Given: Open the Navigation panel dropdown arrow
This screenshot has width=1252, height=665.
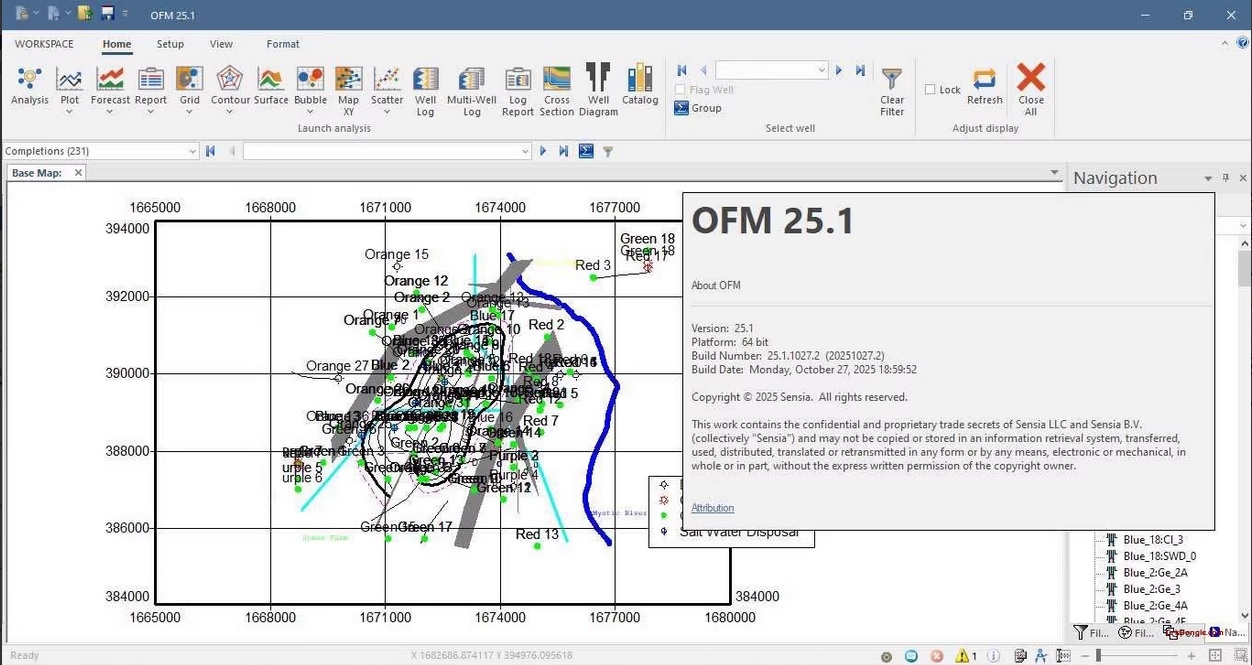Looking at the screenshot, I should (1209, 177).
